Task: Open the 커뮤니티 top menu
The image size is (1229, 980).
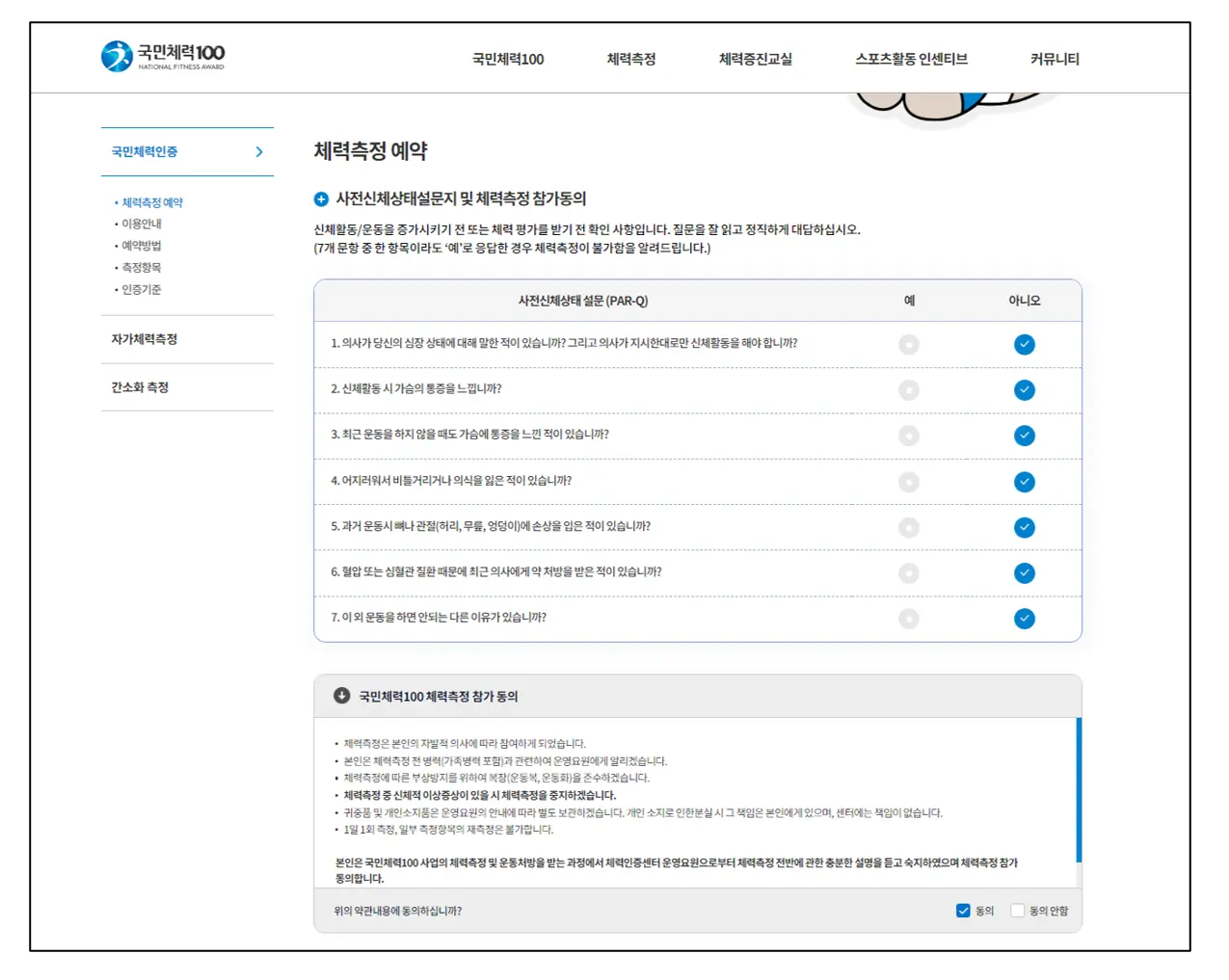Action: tap(1055, 59)
